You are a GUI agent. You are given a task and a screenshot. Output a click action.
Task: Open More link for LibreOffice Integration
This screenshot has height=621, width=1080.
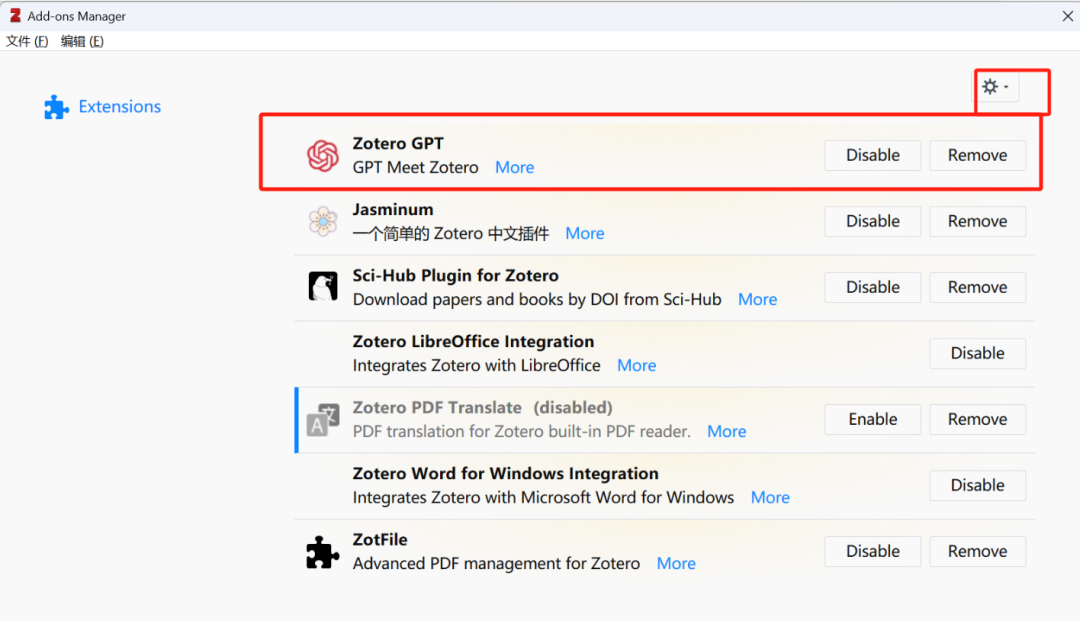pyautogui.click(x=636, y=366)
